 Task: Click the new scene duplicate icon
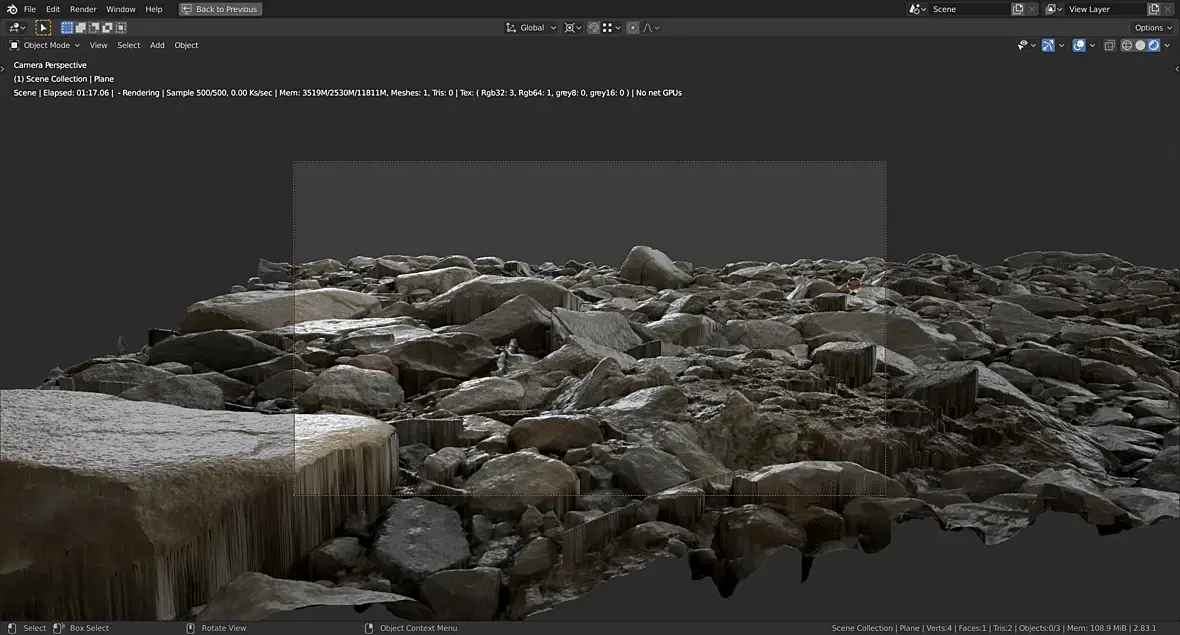pyautogui.click(x=1018, y=9)
